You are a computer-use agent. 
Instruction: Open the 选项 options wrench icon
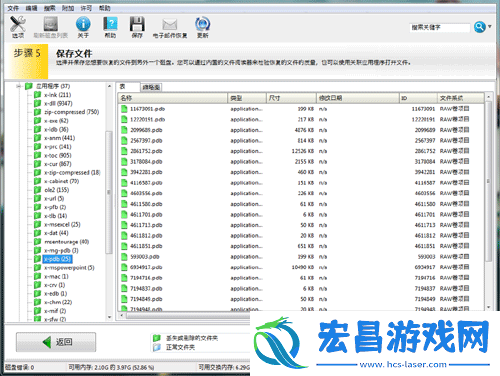pyautogui.click(x=18, y=24)
